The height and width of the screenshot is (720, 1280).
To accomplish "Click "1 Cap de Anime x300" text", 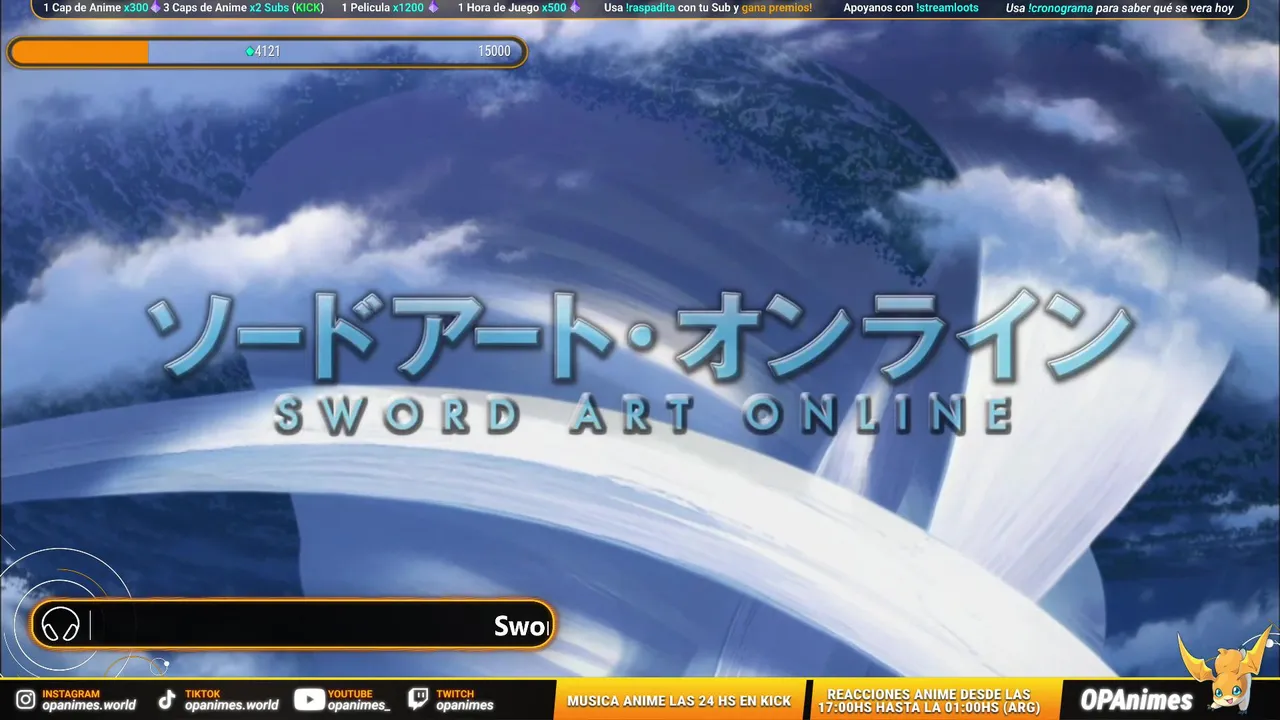I will click(95, 8).
